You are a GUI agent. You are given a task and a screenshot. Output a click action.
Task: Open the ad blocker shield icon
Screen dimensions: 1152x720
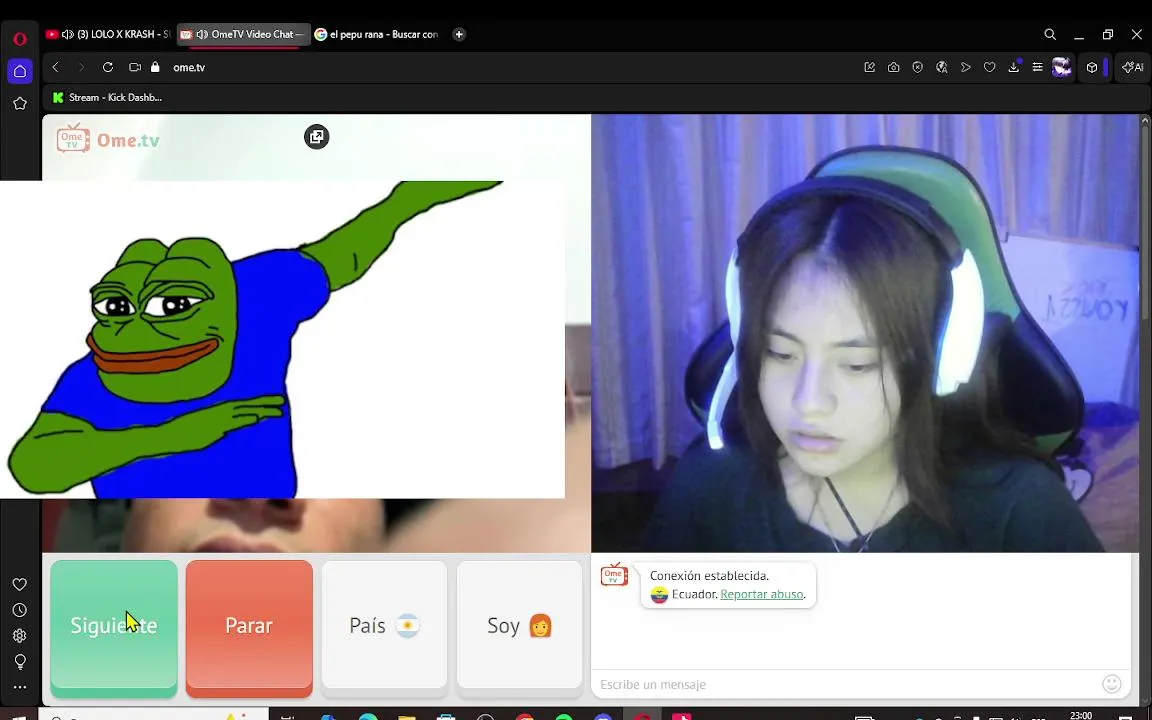(918, 67)
